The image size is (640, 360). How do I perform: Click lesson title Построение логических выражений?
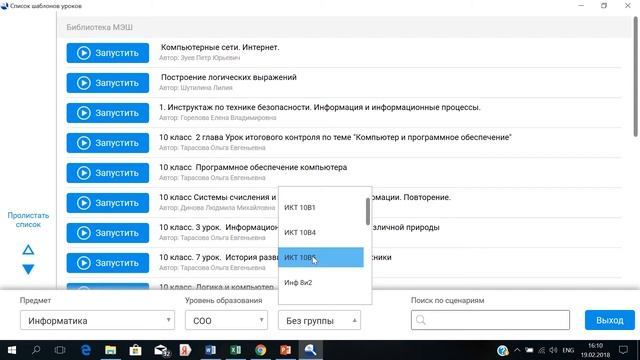tap(229, 77)
